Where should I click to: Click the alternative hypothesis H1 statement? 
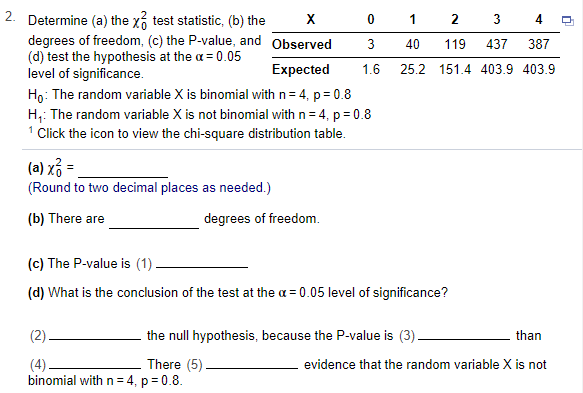pyautogui.click(x=199, y=115)
